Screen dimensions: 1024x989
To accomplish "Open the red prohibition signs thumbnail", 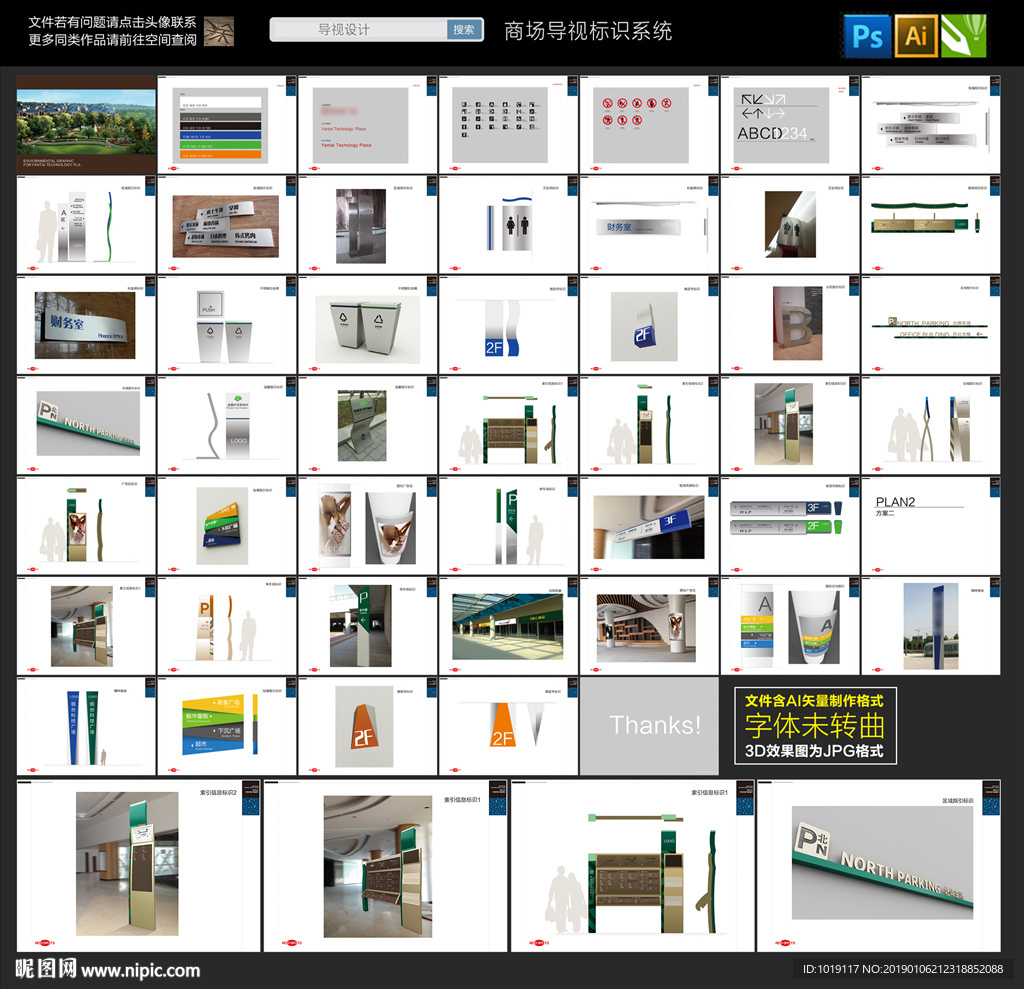I will [649, 124].
